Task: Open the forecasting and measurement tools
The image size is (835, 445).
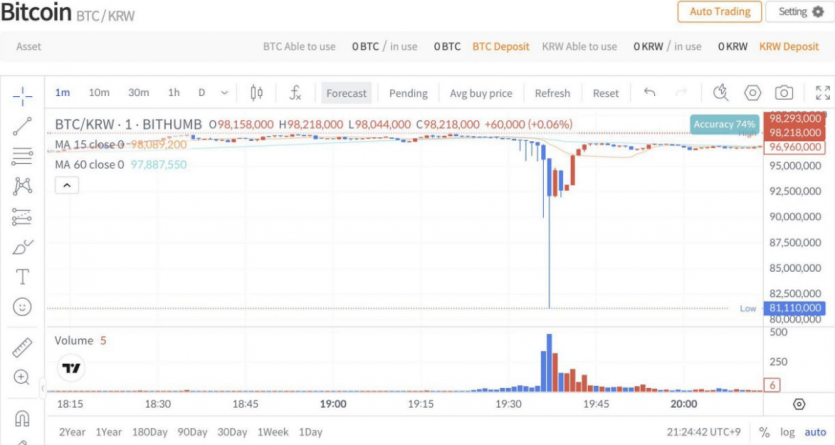Action: point(22,217)
